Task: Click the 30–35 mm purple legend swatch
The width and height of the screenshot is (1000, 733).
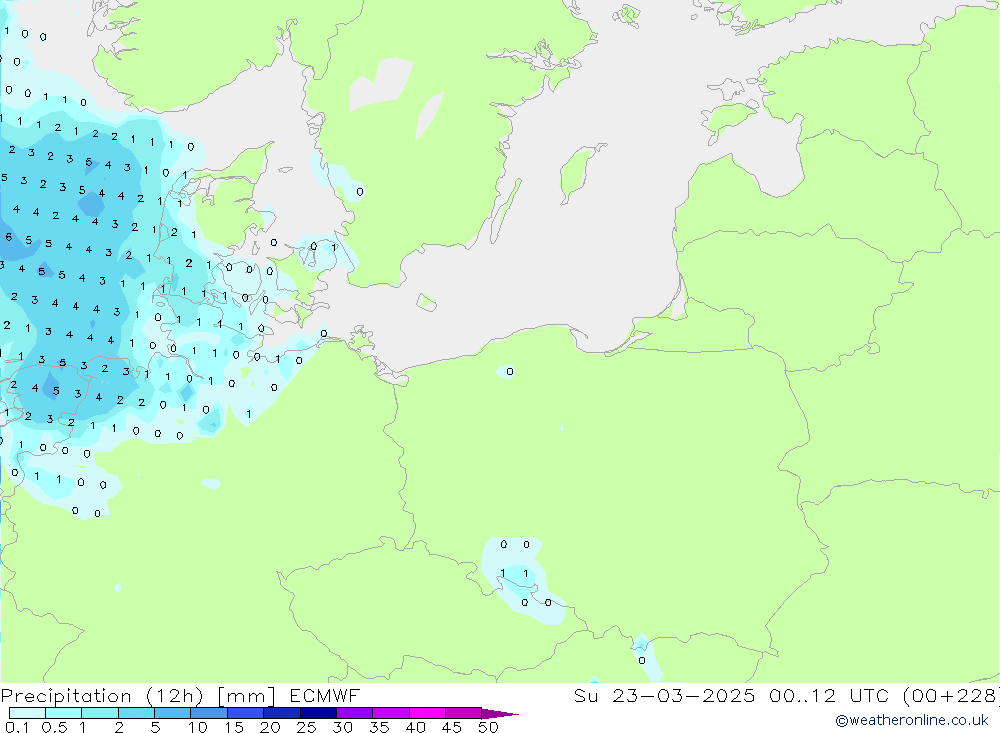Action: [x=354, y=713]
